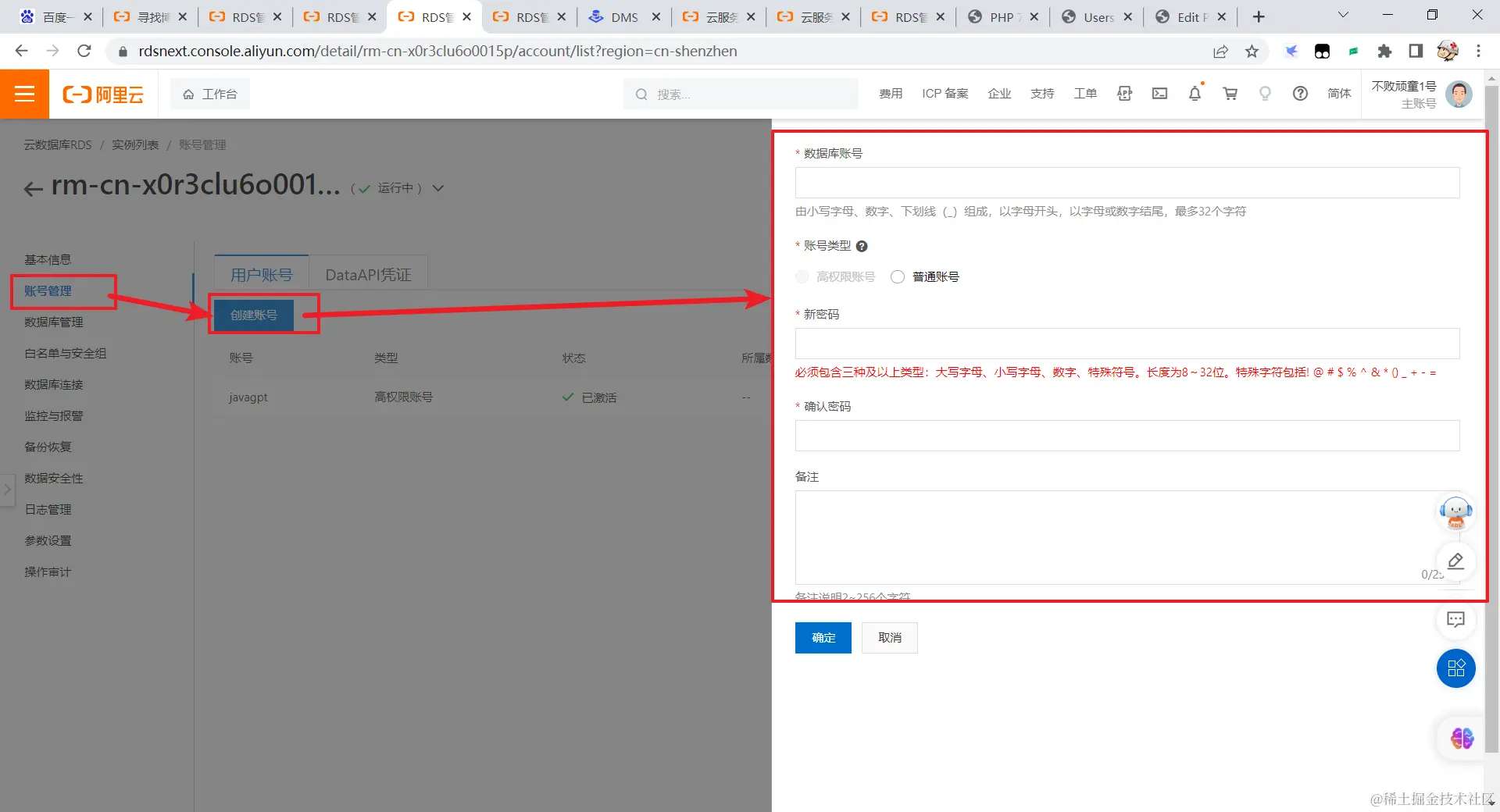
Task: Open the app download icon in header
Action: (x=1124, y=94)
